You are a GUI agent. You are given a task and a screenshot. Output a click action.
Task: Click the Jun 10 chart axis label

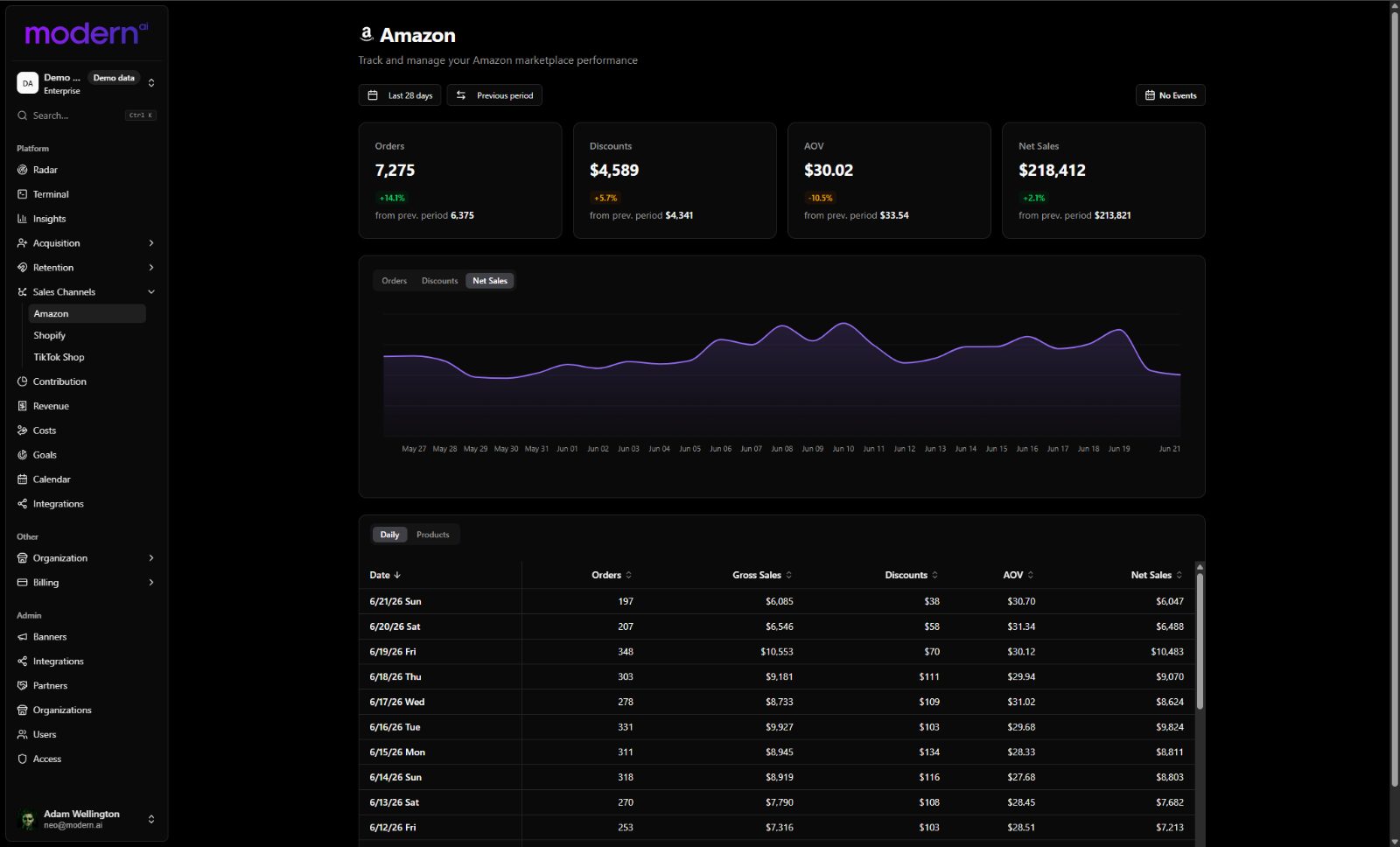tap(843, 449)
